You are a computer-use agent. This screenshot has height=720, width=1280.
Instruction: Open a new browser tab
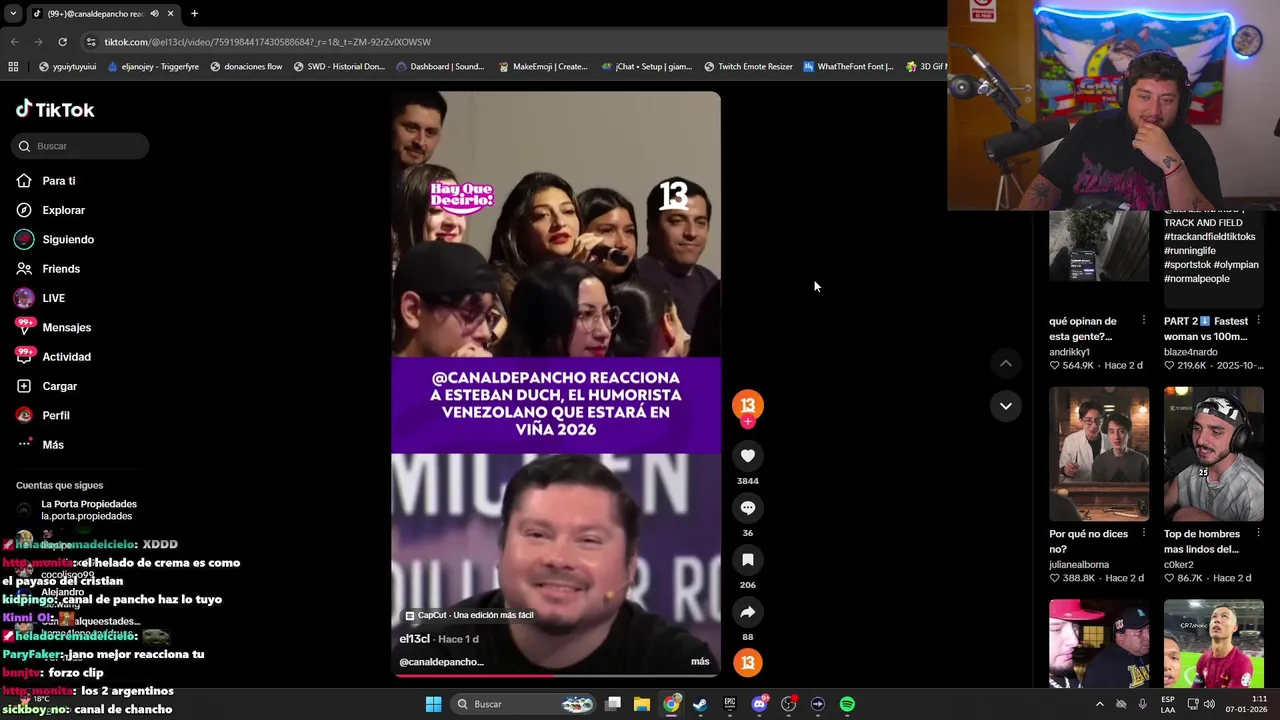point(194,14)
